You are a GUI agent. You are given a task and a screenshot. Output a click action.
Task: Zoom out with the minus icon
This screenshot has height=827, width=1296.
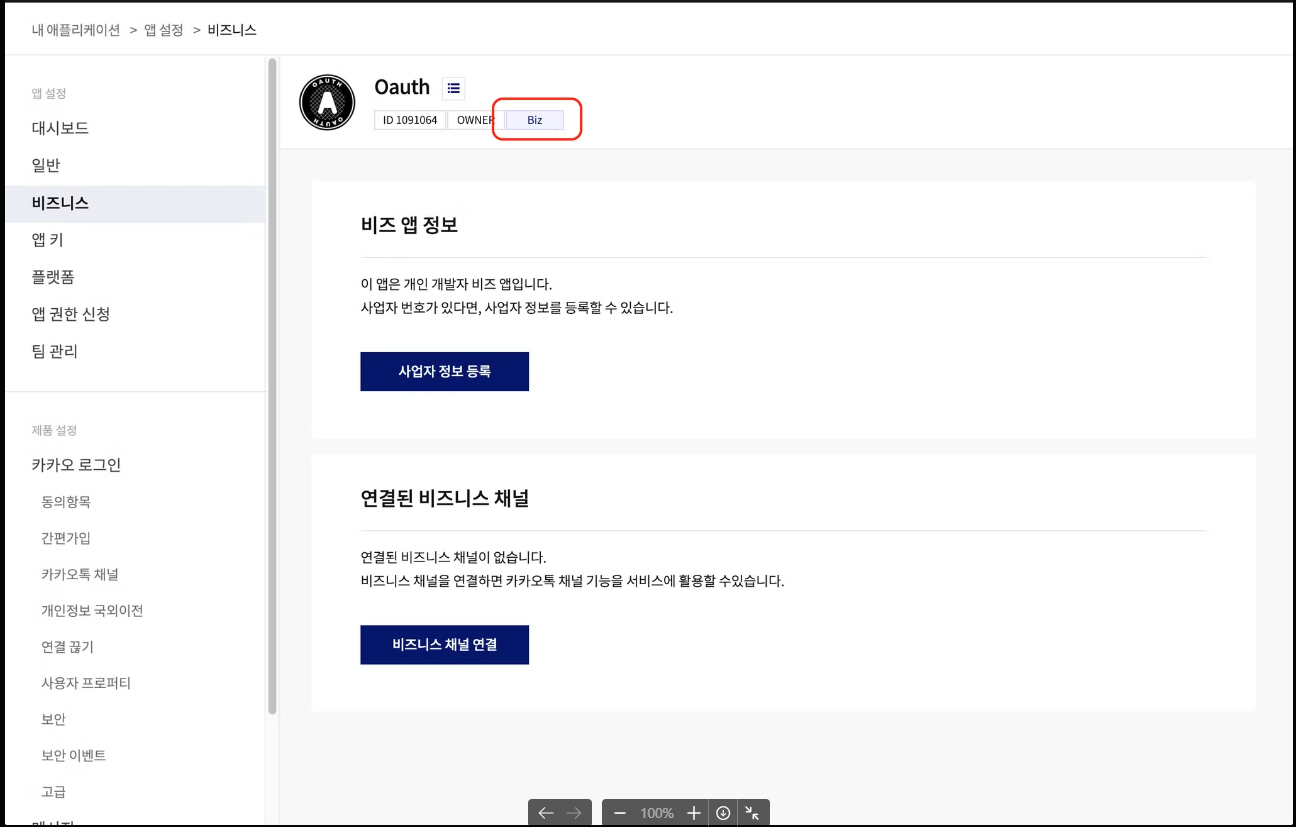pyautogui.click(x=620, y=813)
